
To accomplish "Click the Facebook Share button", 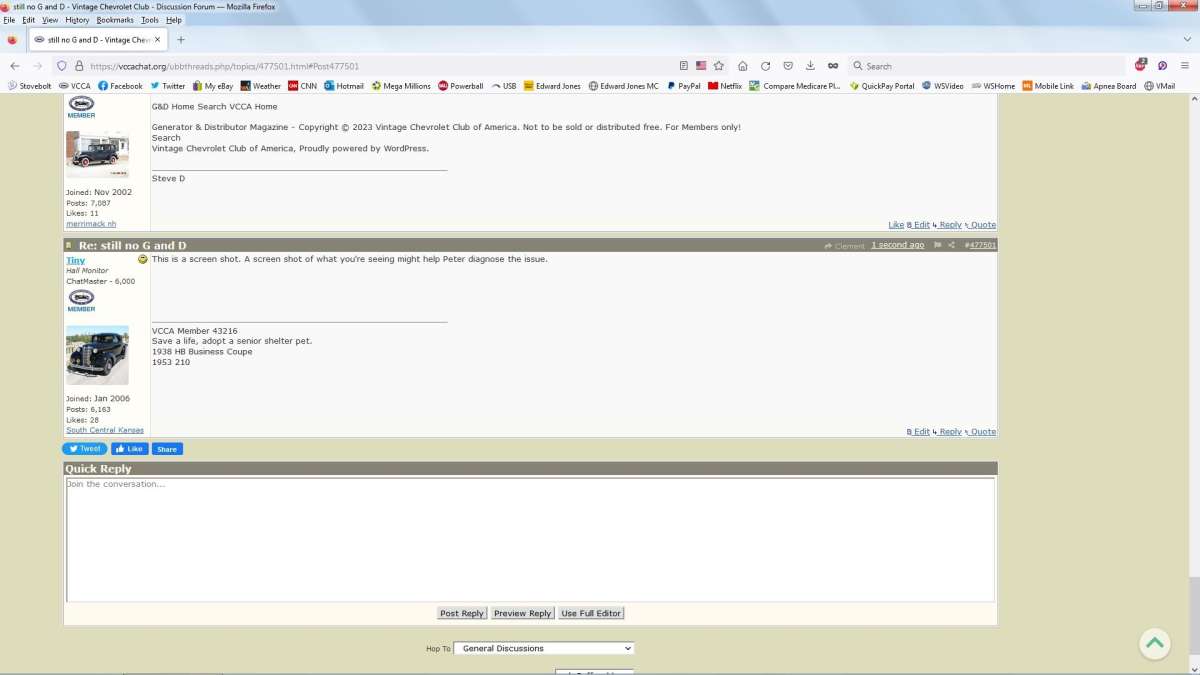I will [167, 449].
